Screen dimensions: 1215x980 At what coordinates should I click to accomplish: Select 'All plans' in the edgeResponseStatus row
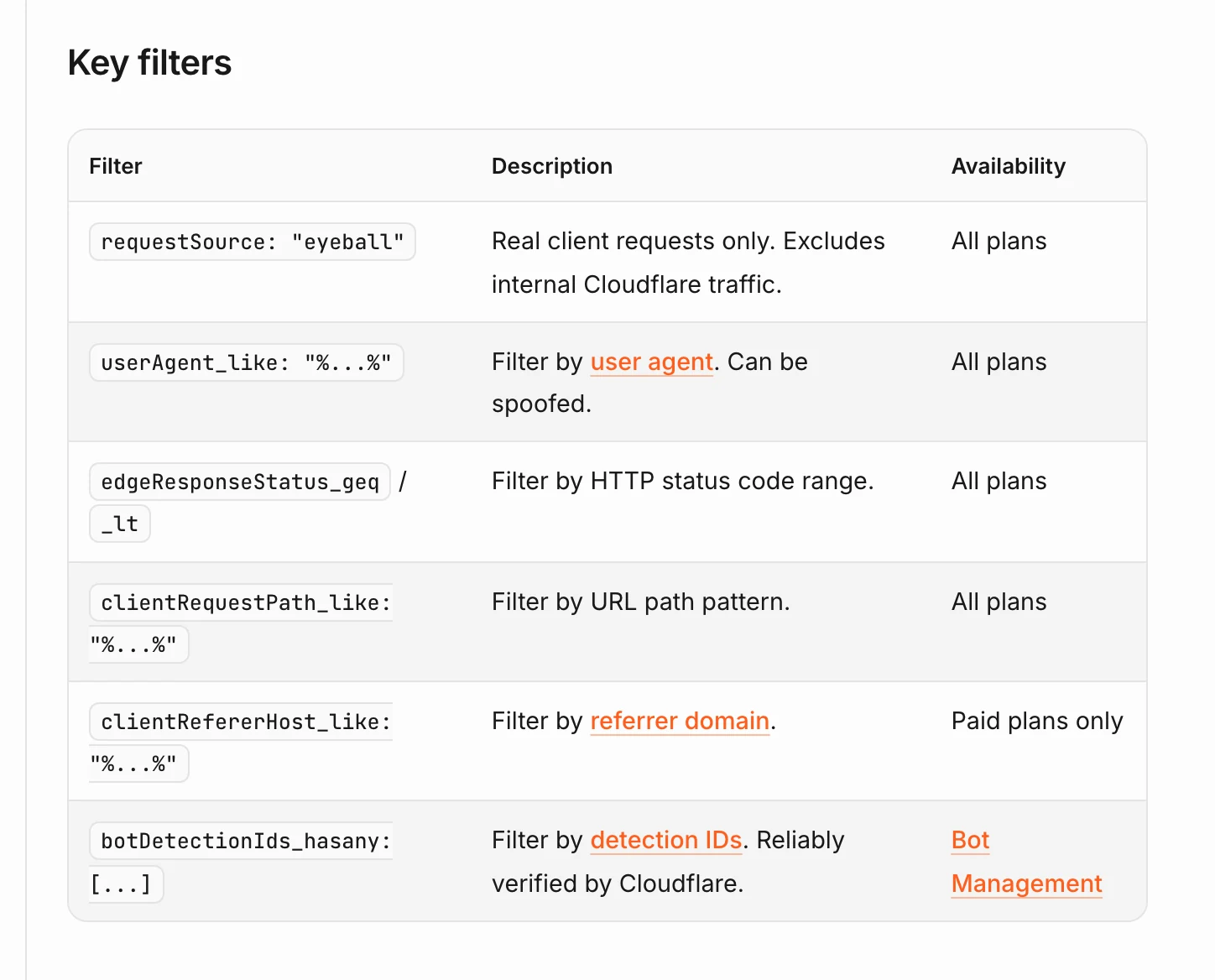pyautogui.click(x=999, y=481)
